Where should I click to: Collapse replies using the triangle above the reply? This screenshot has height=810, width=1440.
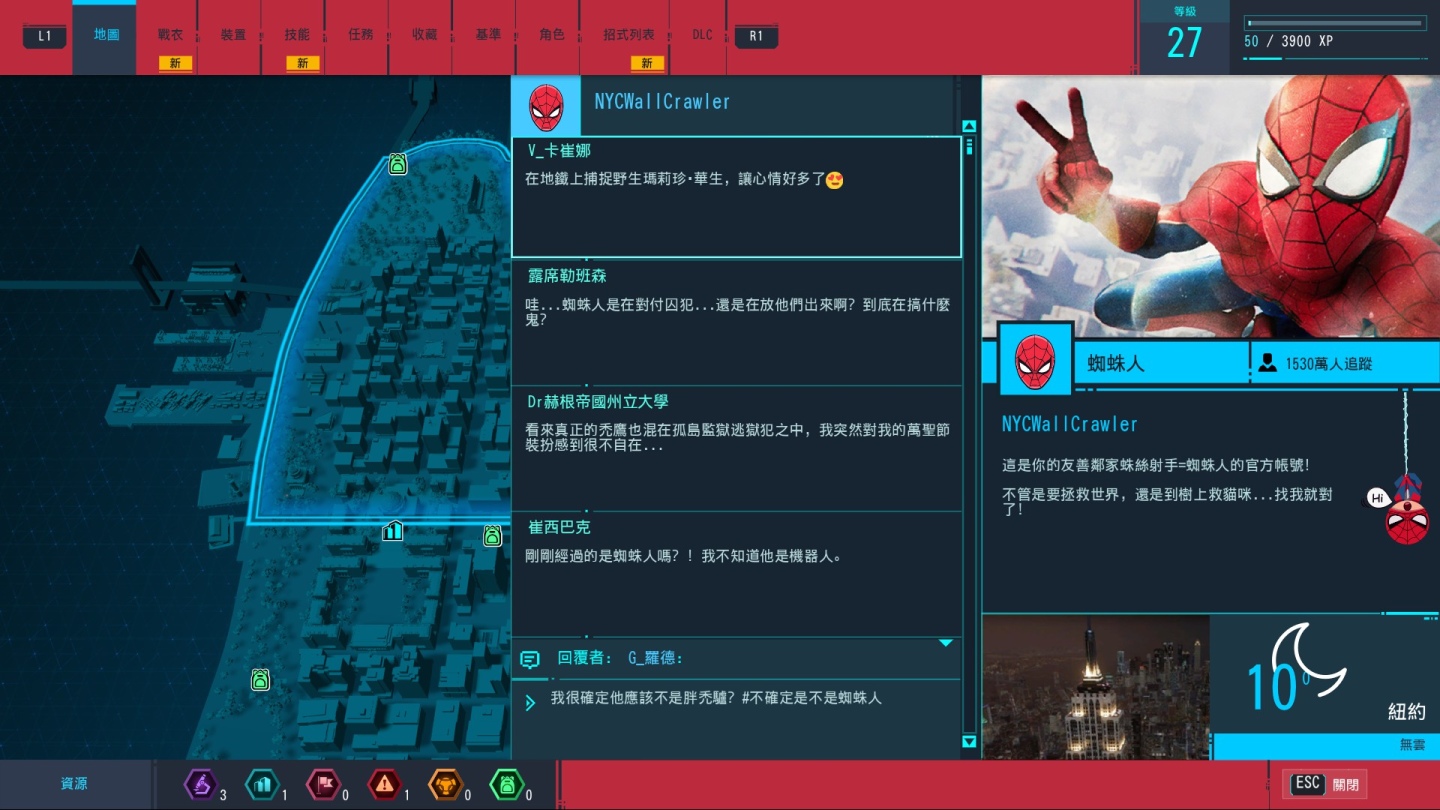pos(945,643)
